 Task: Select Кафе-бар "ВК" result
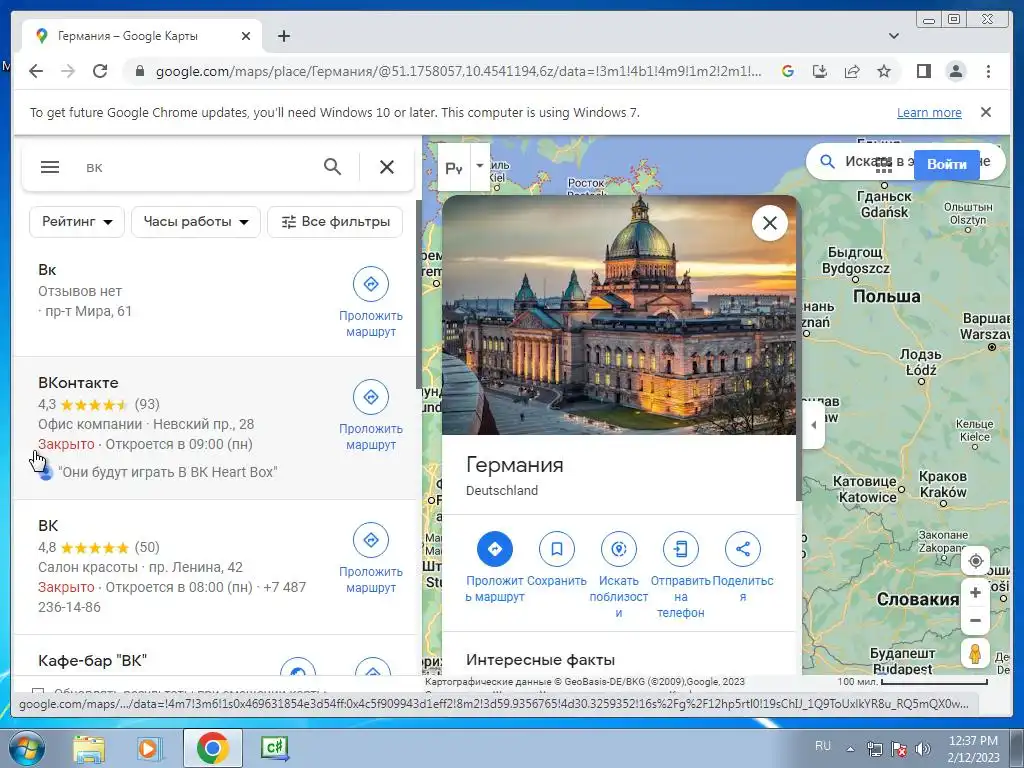[x=92, y=660]
